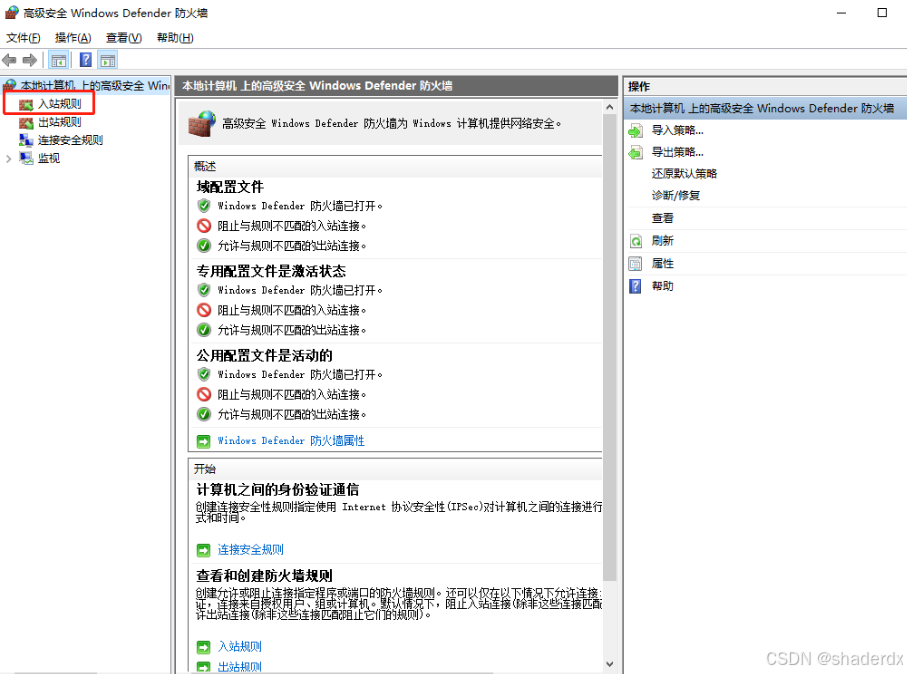Click 还原默认策略 action
Image resolution: width=907 pixels, height=674 pixels.
[x=684, y=174]
